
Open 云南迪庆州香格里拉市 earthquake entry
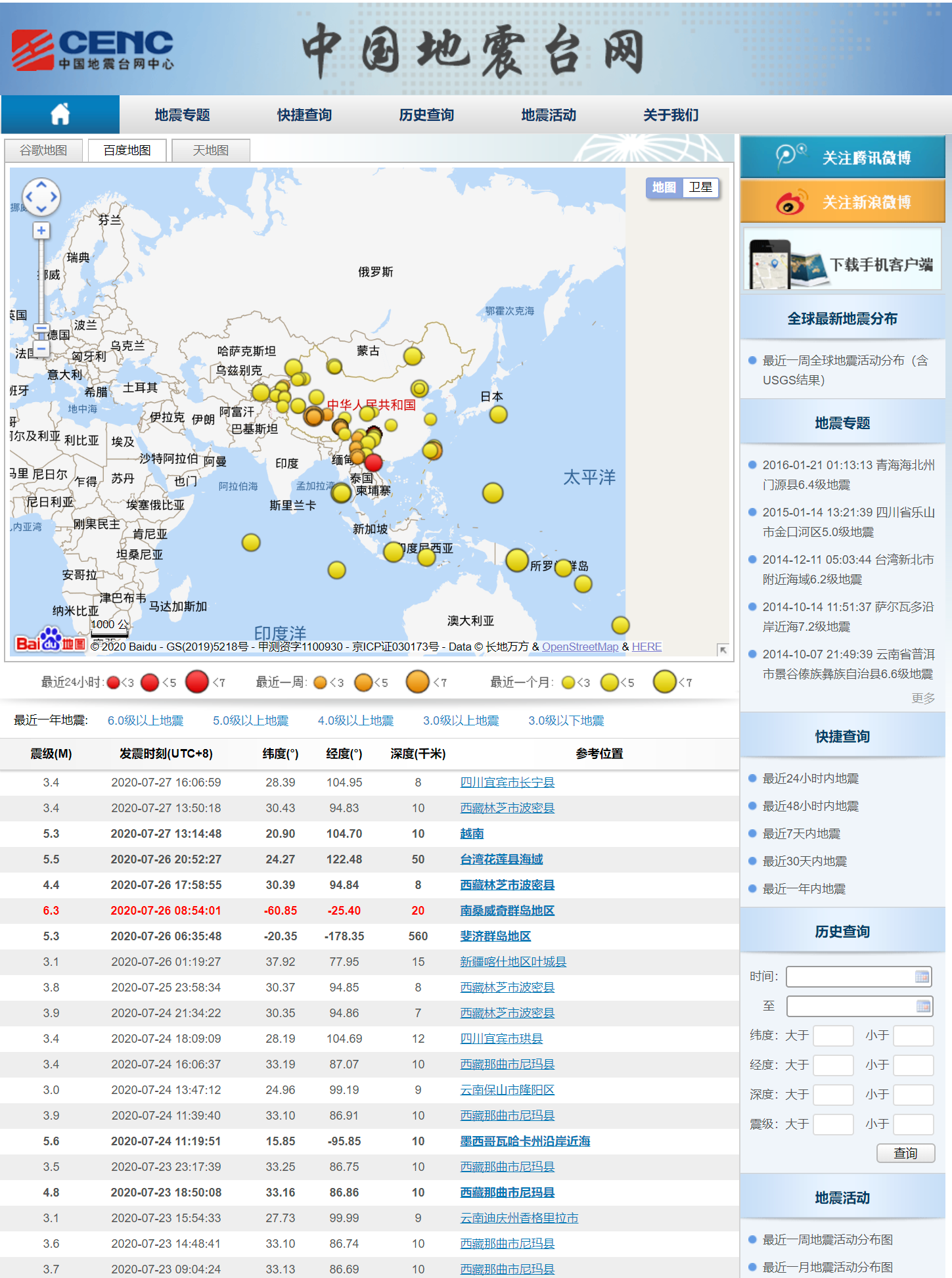[519, 1218]
